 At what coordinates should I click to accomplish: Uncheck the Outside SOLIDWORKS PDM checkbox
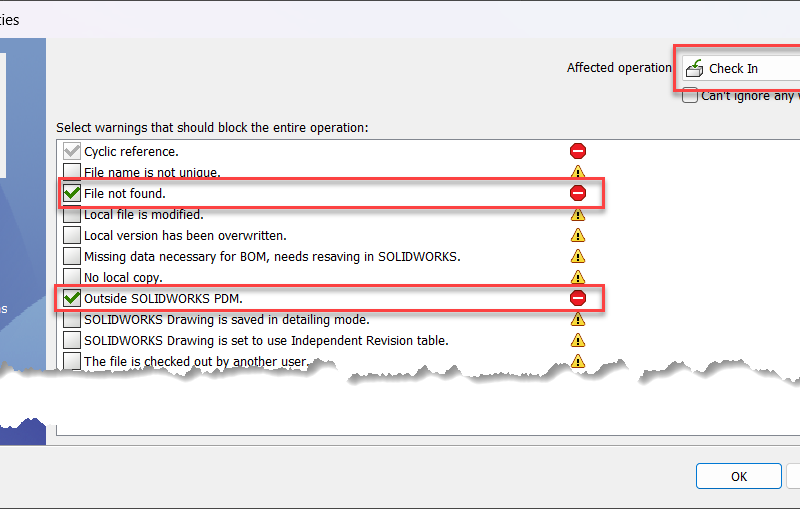coord(72,298)
